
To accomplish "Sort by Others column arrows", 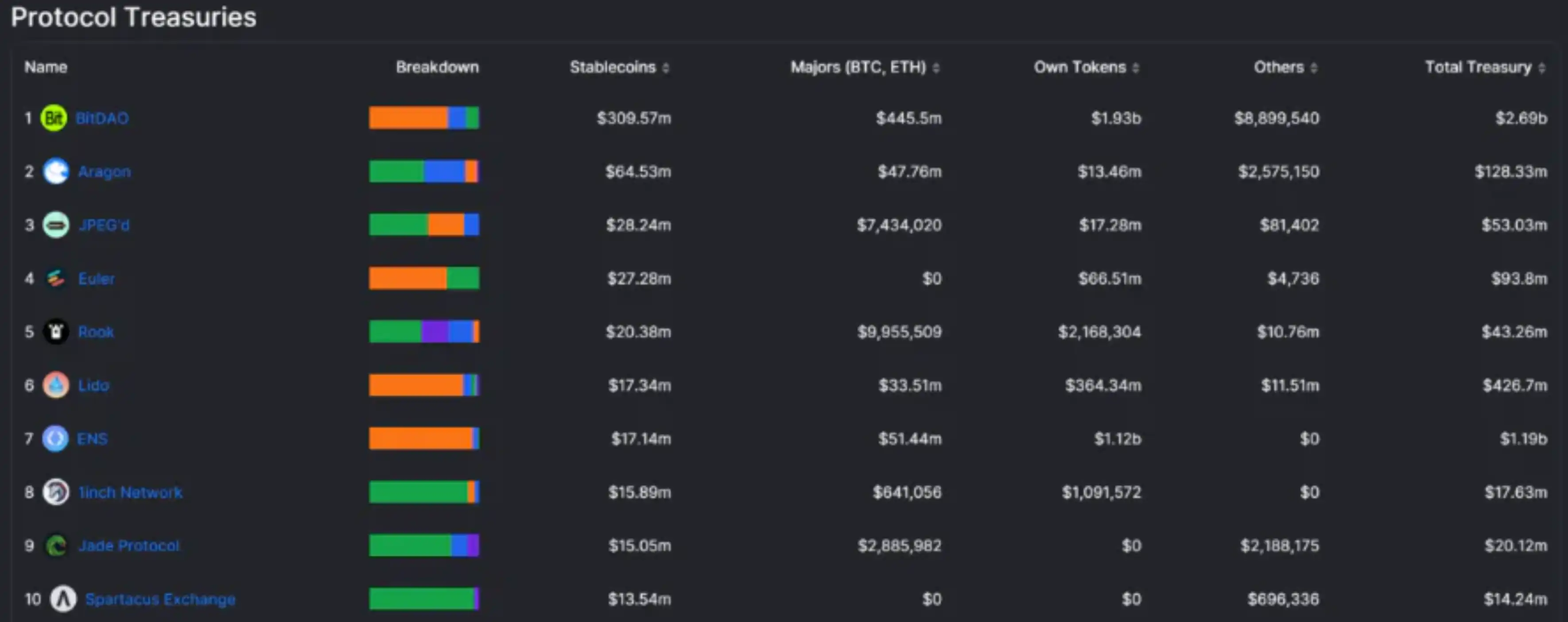I will click(1314, 67).
